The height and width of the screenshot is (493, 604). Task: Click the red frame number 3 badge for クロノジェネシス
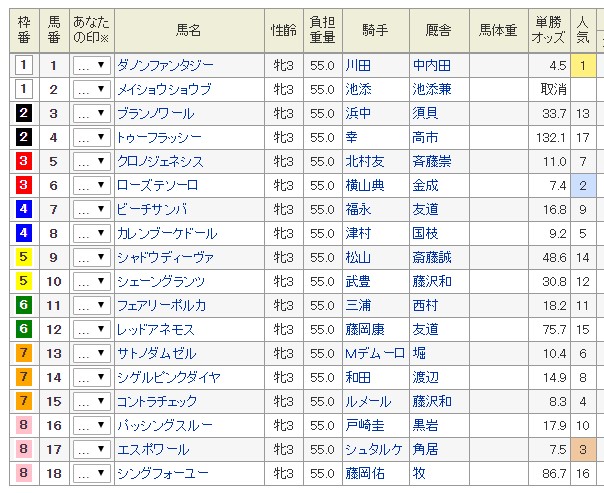pos(23,161)
